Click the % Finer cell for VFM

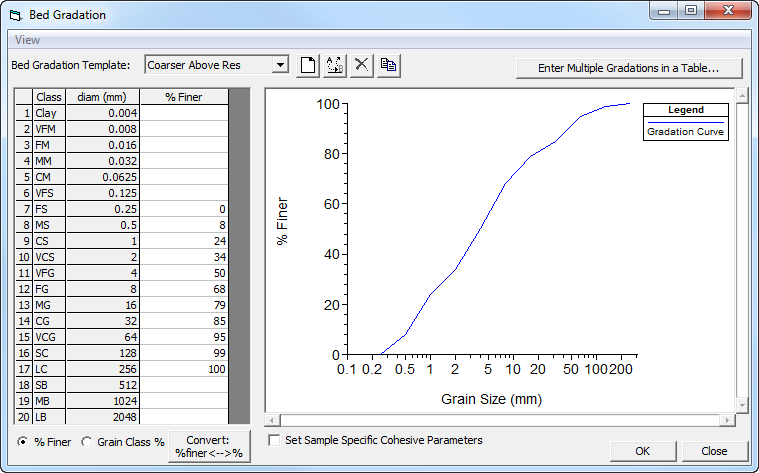click(184, 129)
